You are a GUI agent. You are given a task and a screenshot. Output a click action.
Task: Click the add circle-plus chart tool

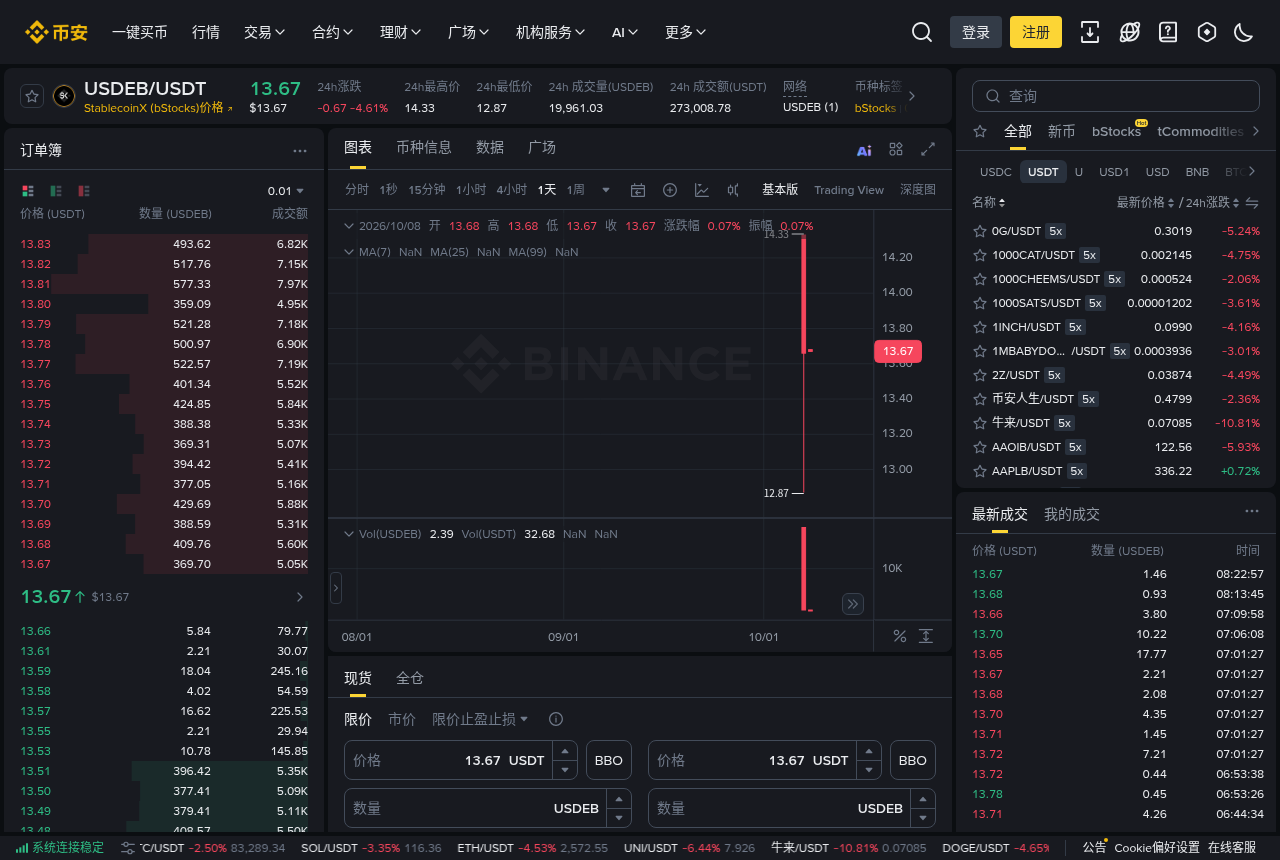coord(670,190)
